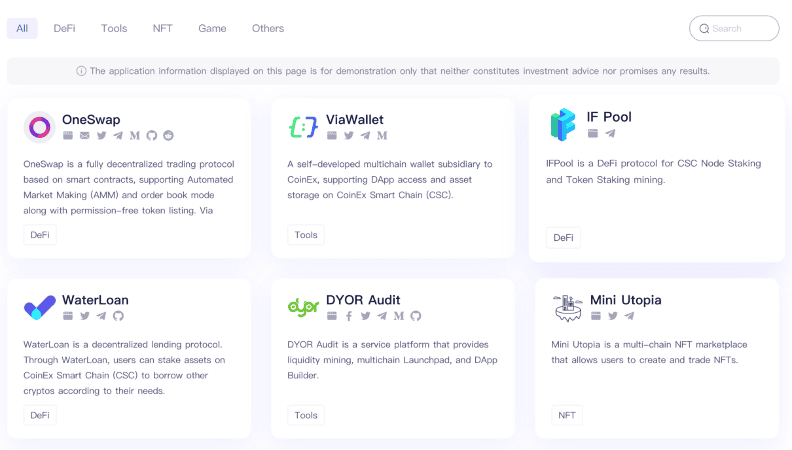Click the IF Pool logo
The width and height of the screenshot is (792, 450).
point(563,124)
